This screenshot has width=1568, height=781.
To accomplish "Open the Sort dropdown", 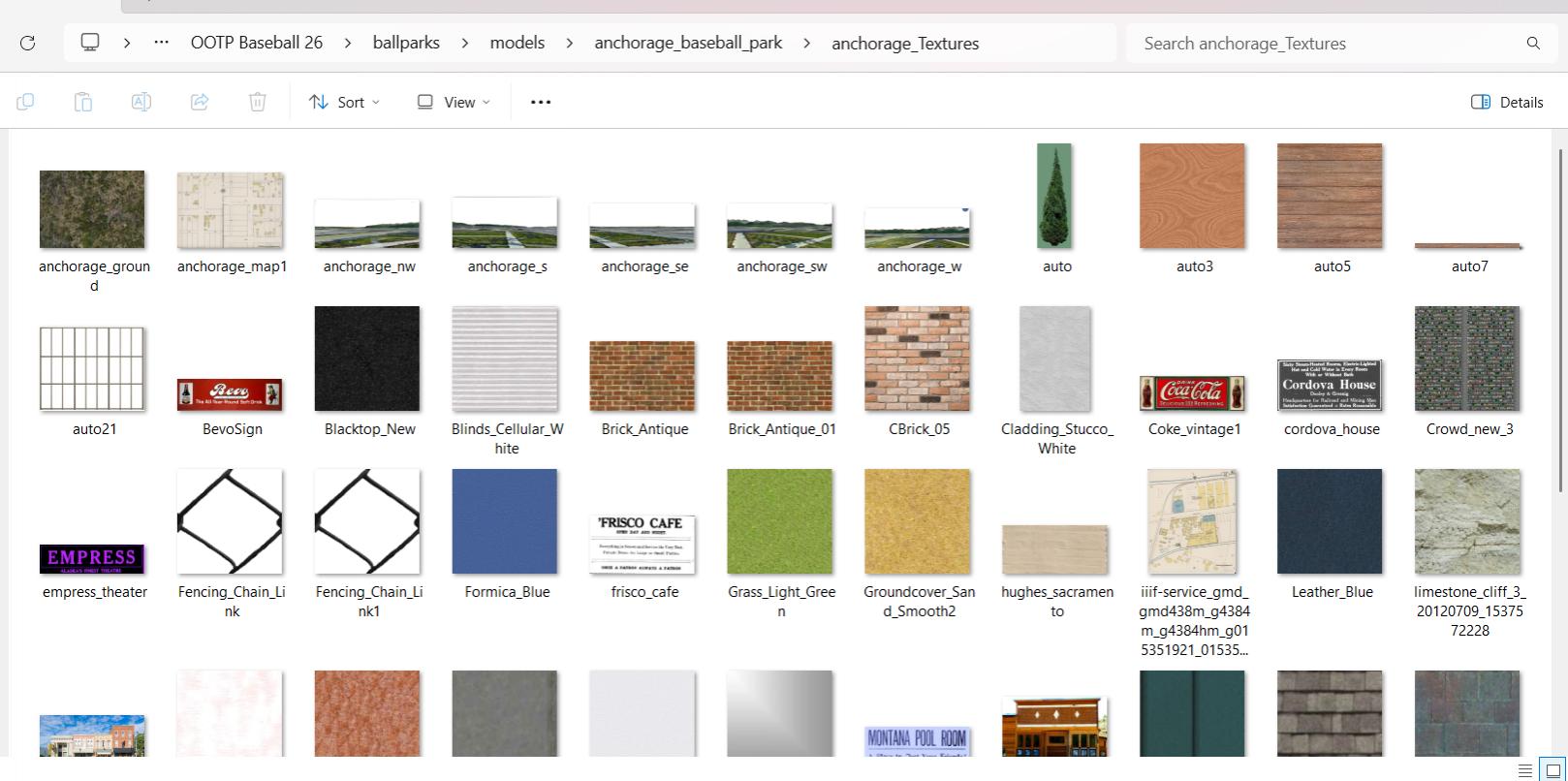I will [344, 102].
